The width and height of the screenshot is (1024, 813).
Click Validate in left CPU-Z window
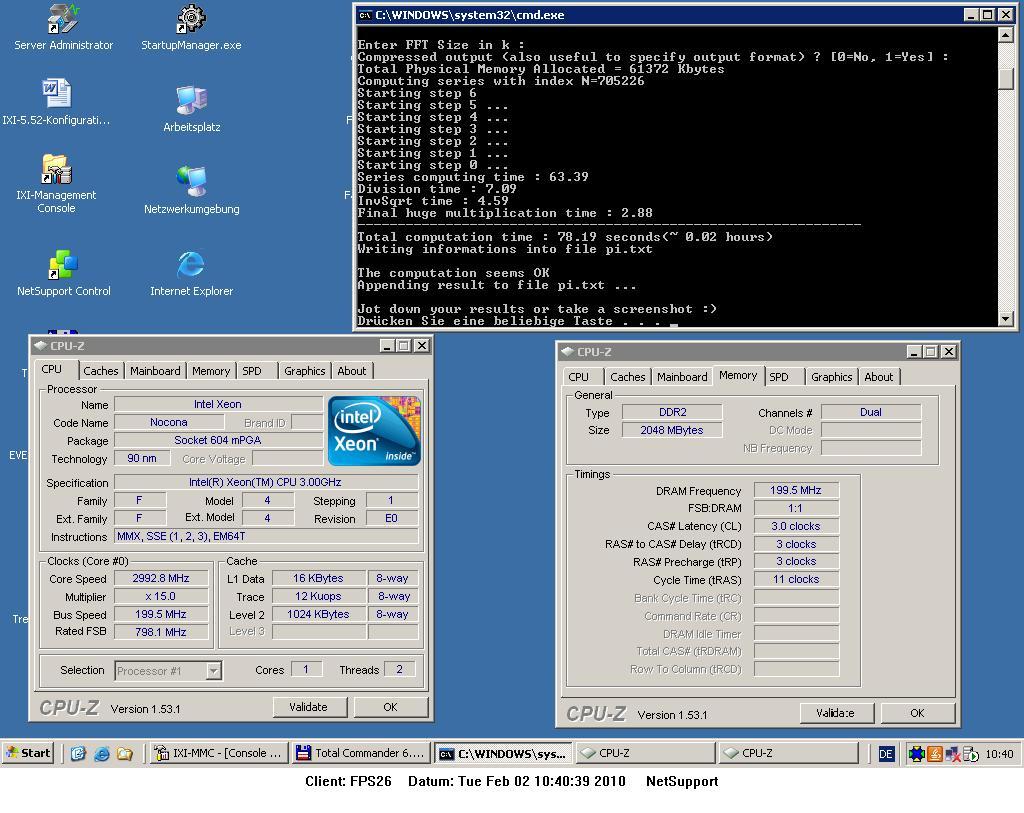tap(308, 707)
